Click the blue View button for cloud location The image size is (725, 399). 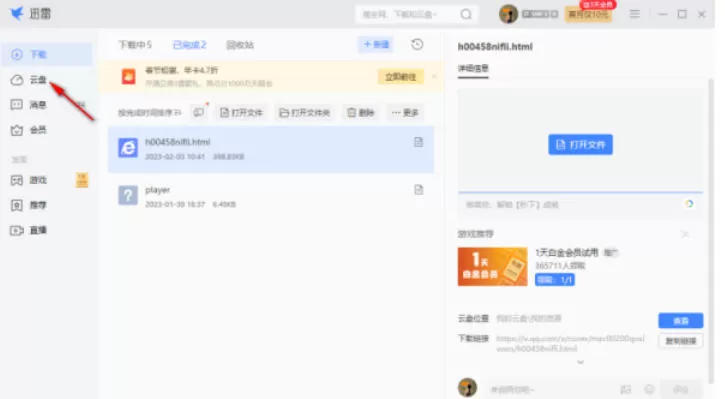(681, 320)
